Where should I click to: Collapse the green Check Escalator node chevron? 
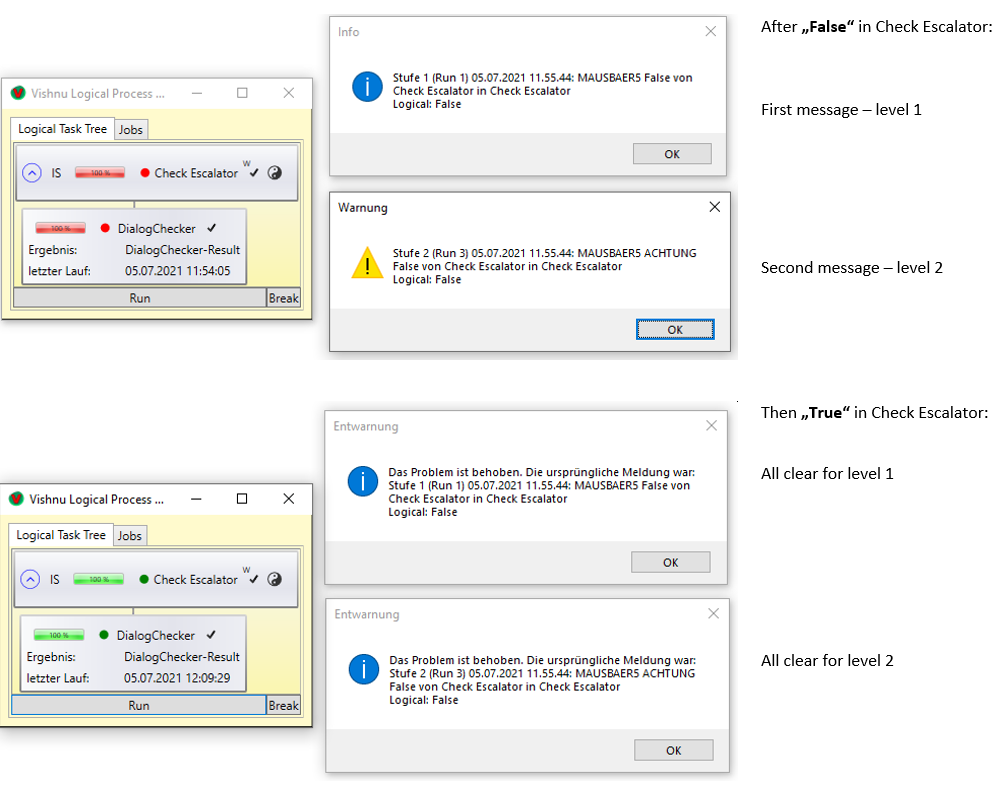(31, 579)
